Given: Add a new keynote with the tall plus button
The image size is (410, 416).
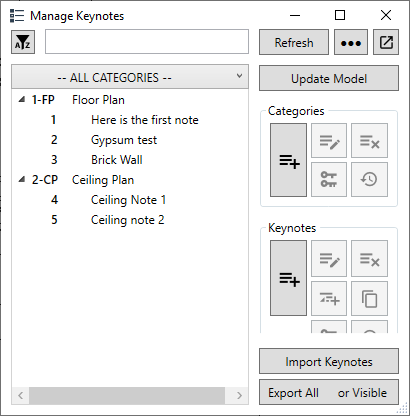Looking at the screenshot, I should tap(288, 278).
